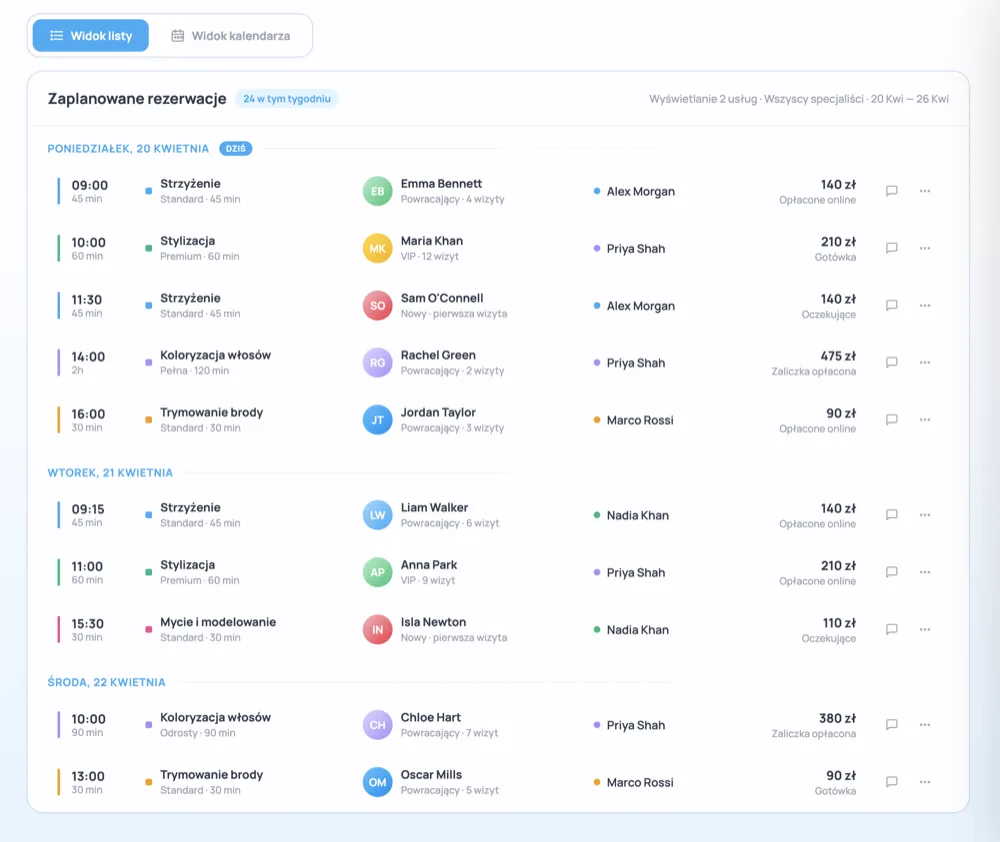Click the LW avatar of Liam Walker
The height and width of the screenshot is (842, 1000).
point(378,515)
